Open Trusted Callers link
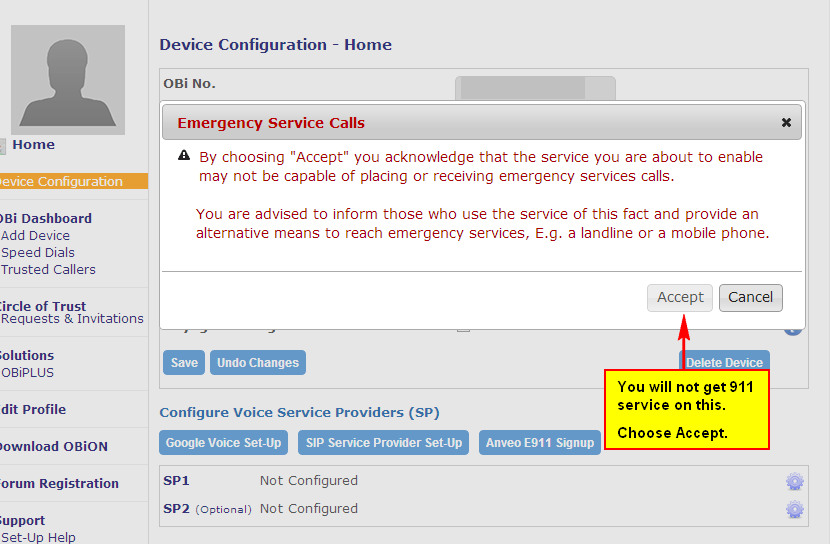This screenshot has width=830, height=544. coord(48,269)
